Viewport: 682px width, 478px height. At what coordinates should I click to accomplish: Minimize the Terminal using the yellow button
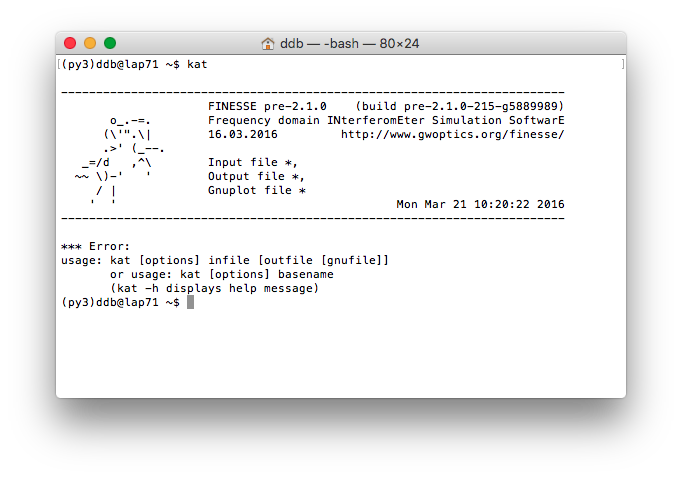click(x=90, y=44)
